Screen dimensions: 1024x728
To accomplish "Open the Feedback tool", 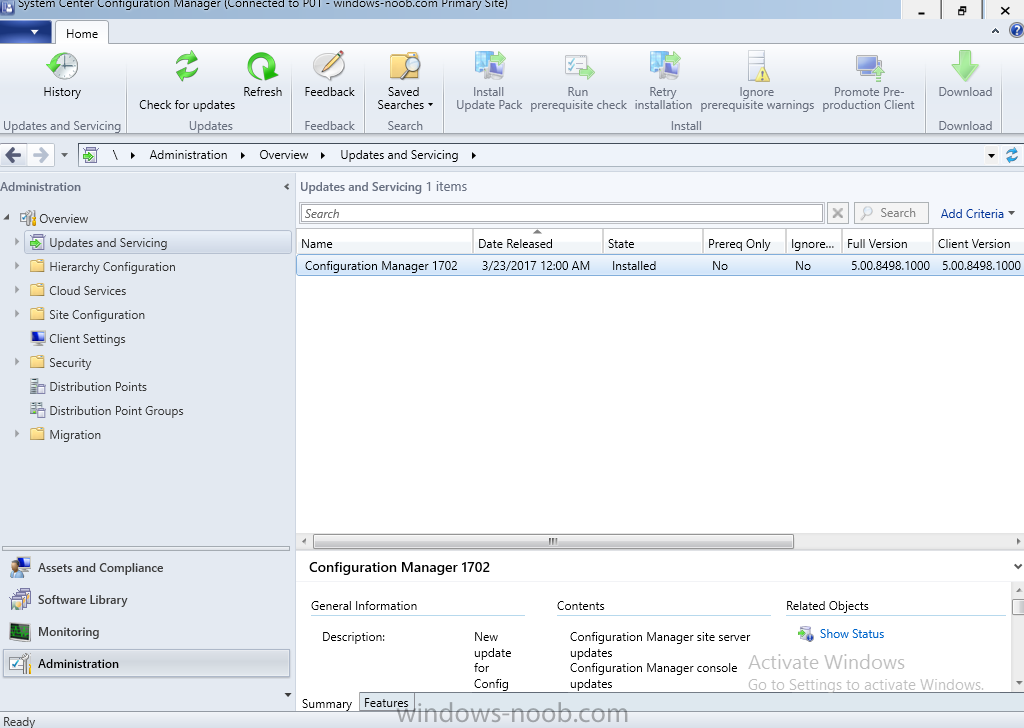I will point(329,76).
